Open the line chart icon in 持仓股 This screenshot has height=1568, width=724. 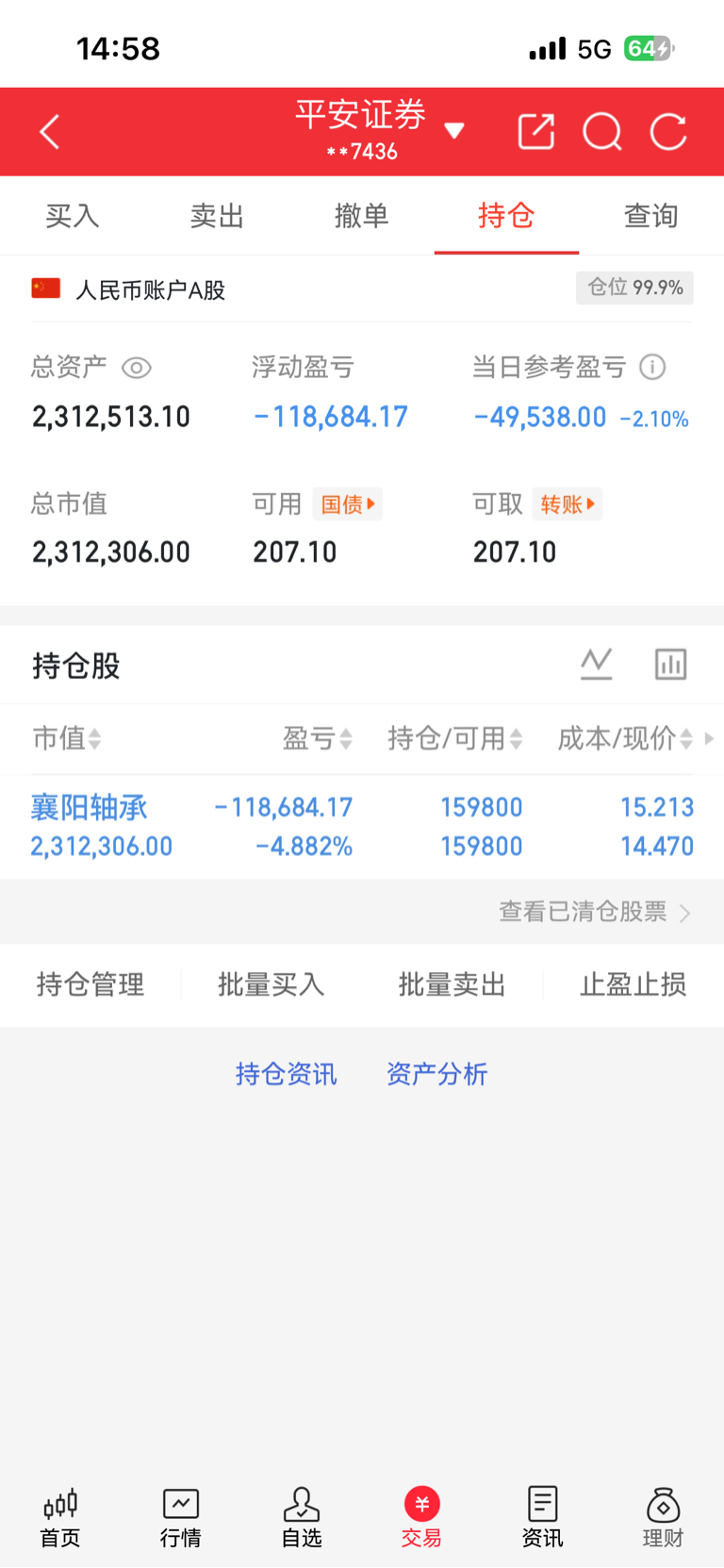coord(596,665)
